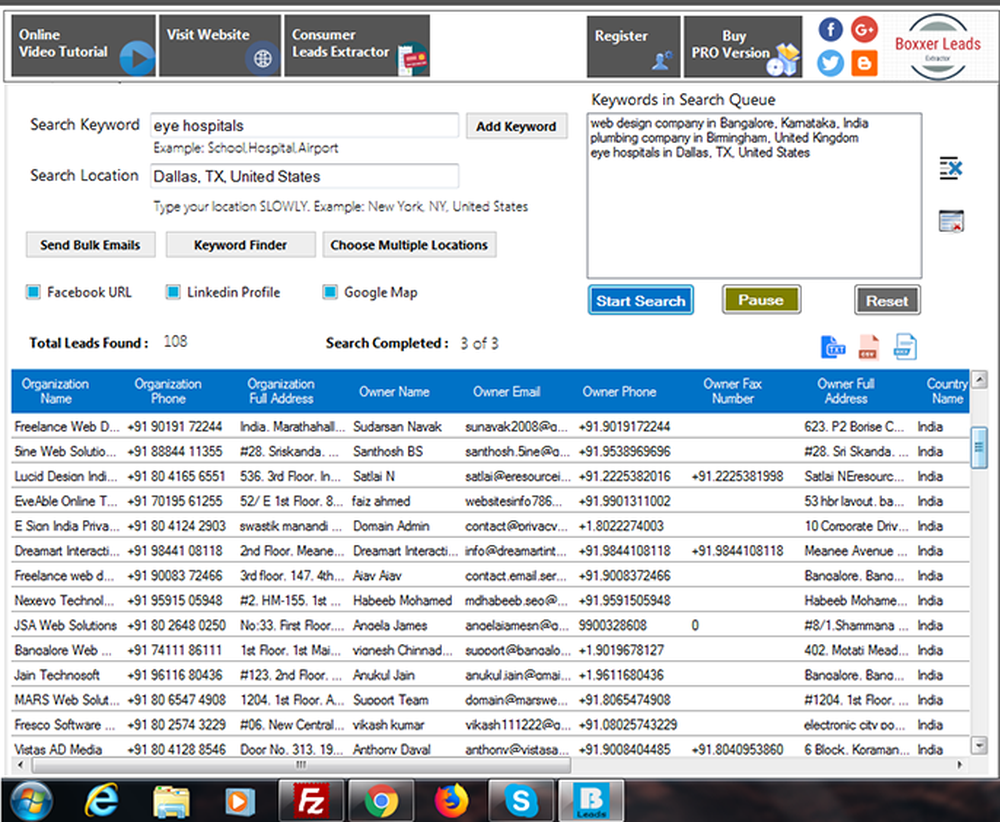Viewport: 1000px width, 822px height.
Task: Open the Register tile
Action: [634, 47]
